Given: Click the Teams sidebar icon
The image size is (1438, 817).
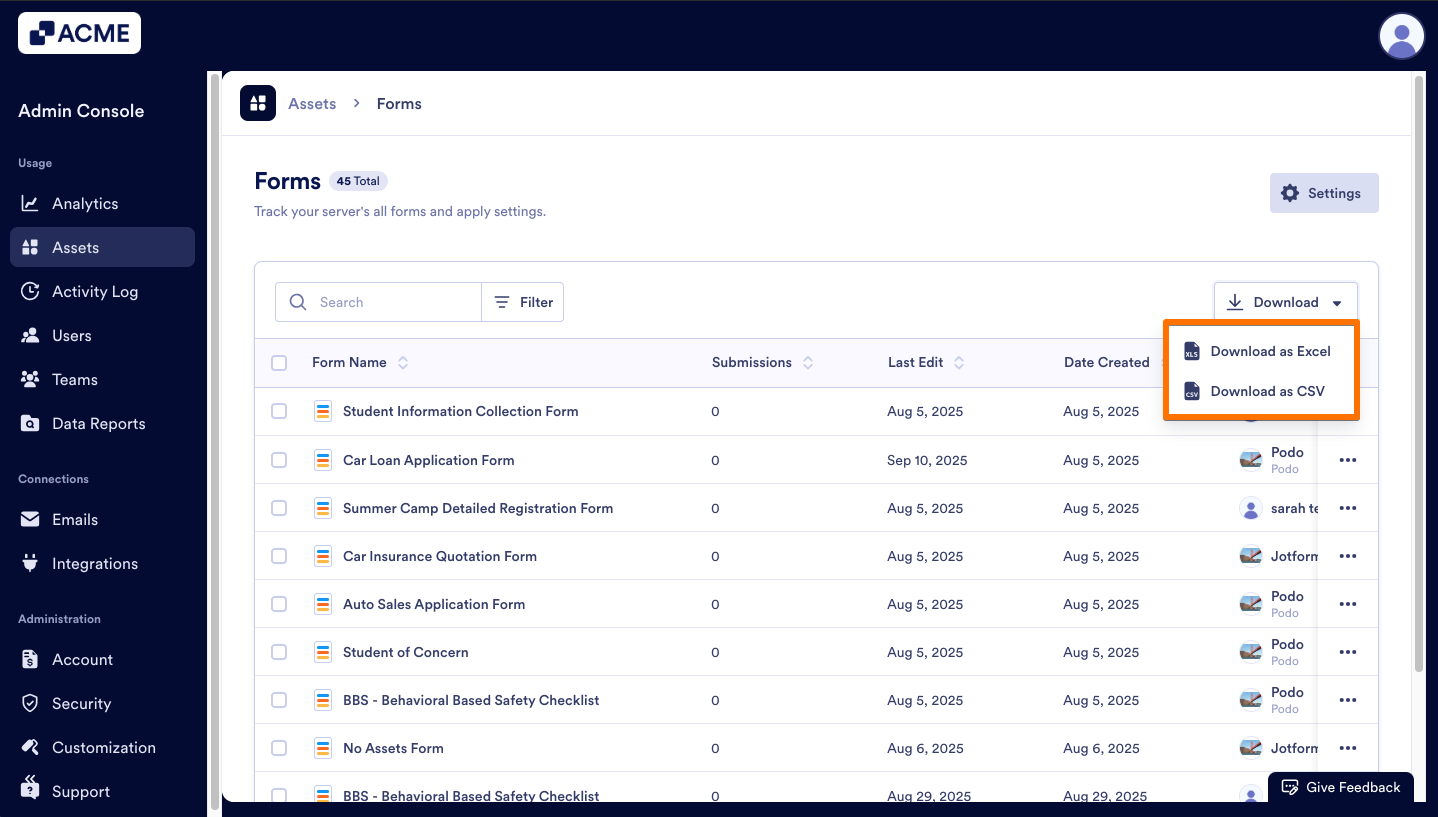Looking at the screenshot, I should coord(31,379).
